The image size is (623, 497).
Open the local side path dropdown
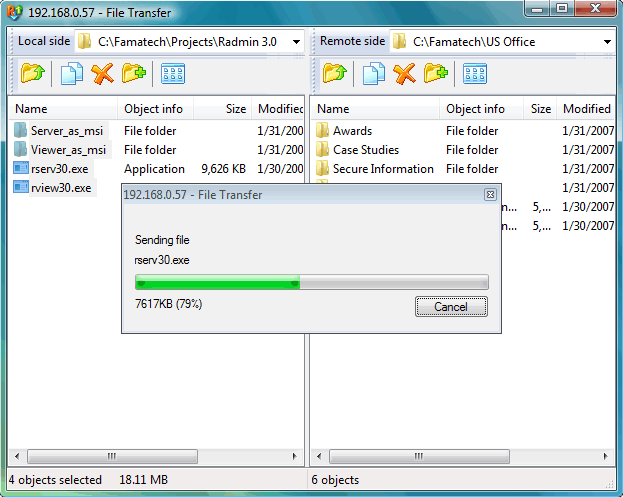tap(297, 42)
